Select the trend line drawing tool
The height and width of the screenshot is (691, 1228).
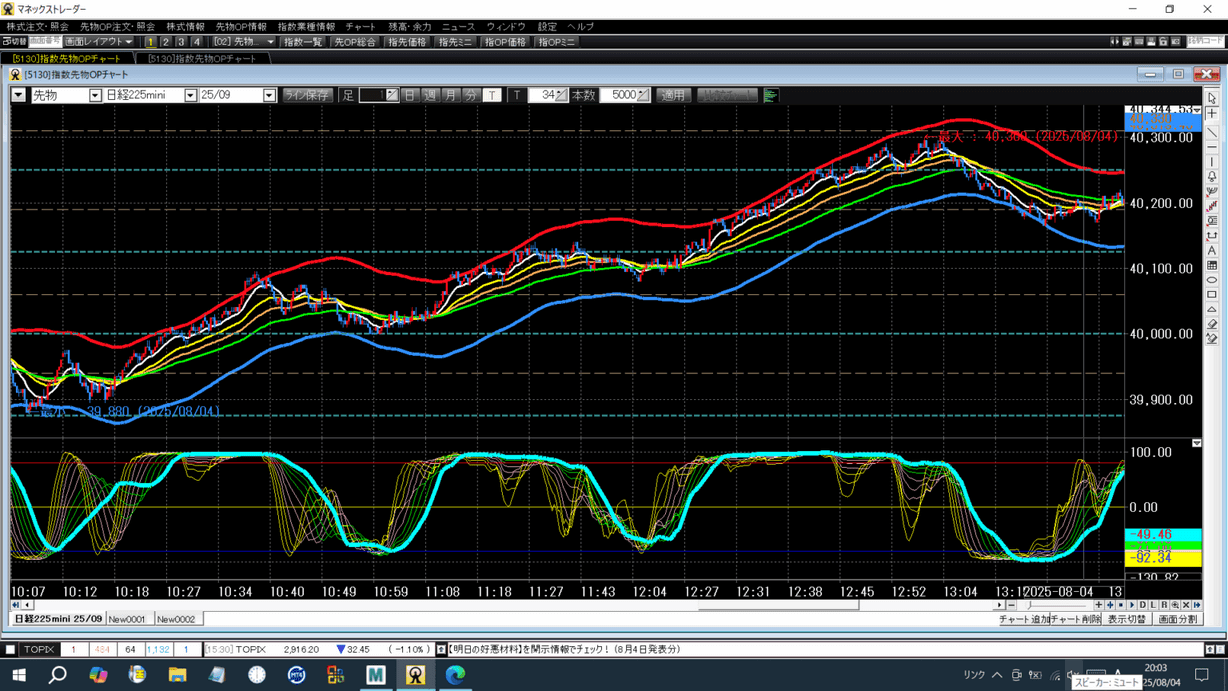point(1212,132)
